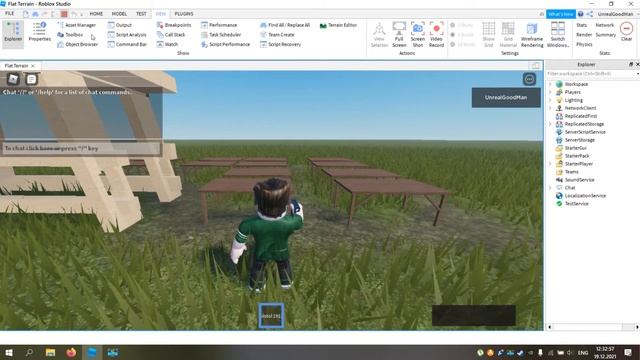The image size is (640, 360).
Task: Show the Command Bar
Action: coord(127,44)
